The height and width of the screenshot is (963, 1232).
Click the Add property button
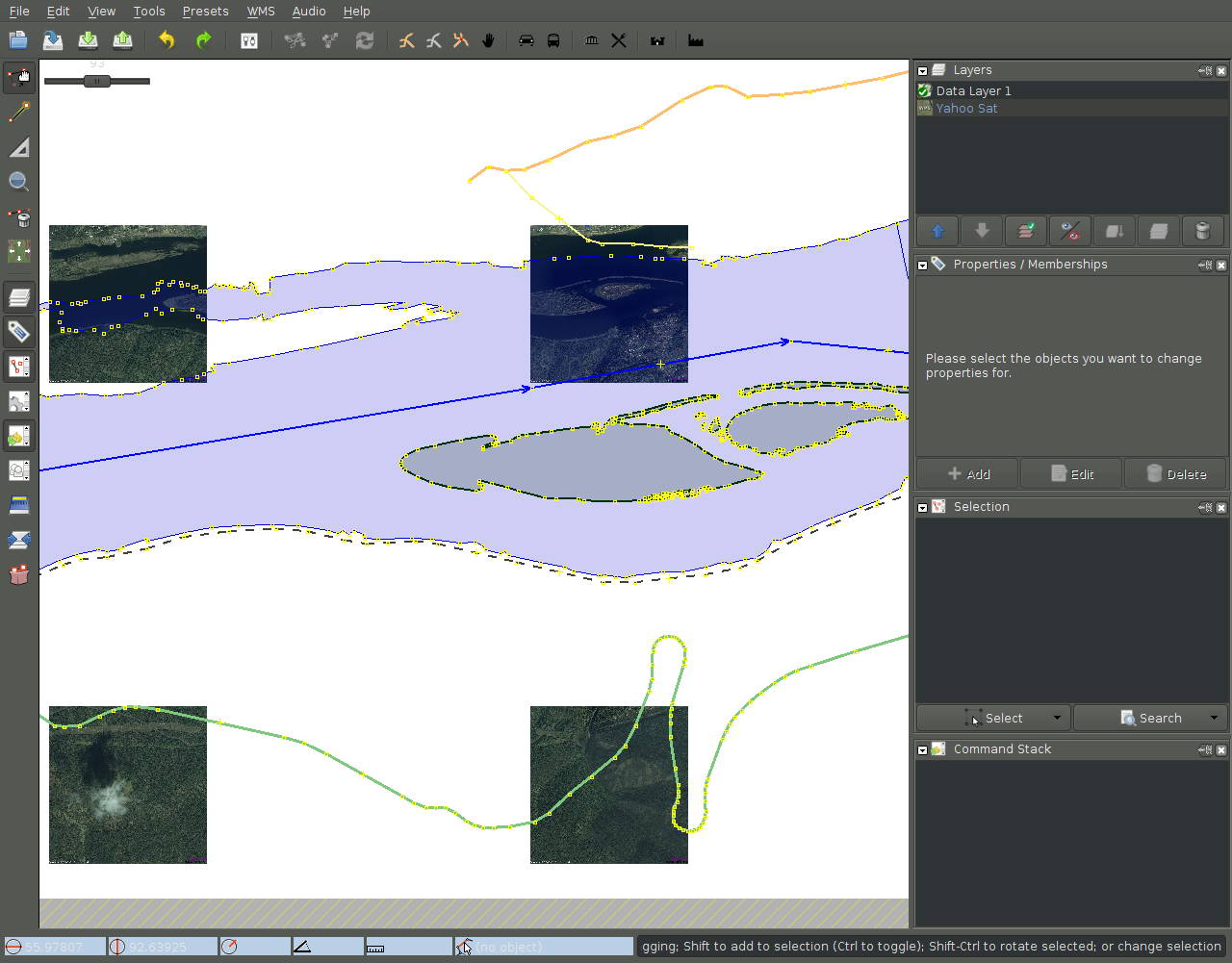967,474
